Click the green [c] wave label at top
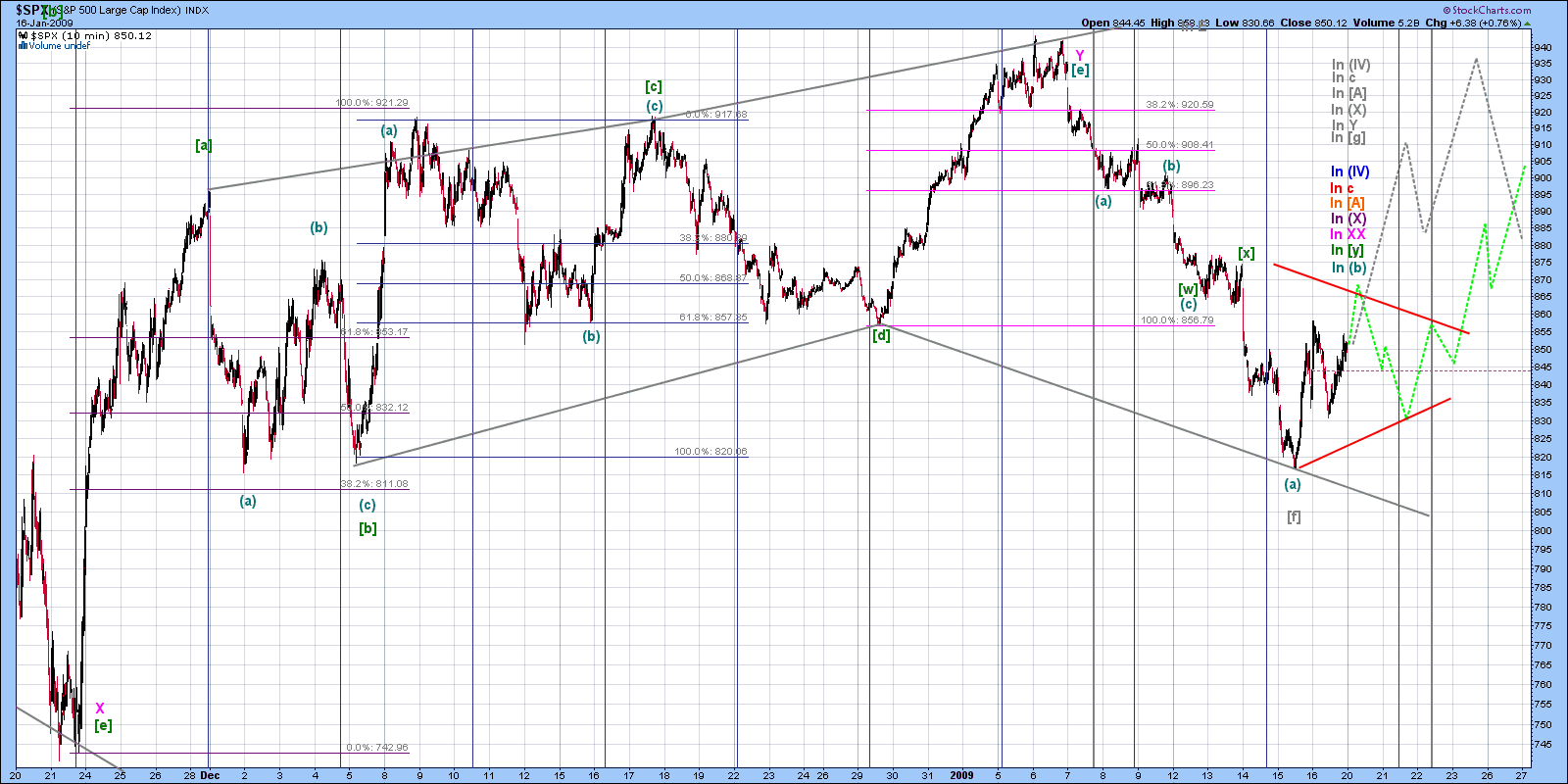Viewport: 1568px width, 784px height. coord(654,86)
